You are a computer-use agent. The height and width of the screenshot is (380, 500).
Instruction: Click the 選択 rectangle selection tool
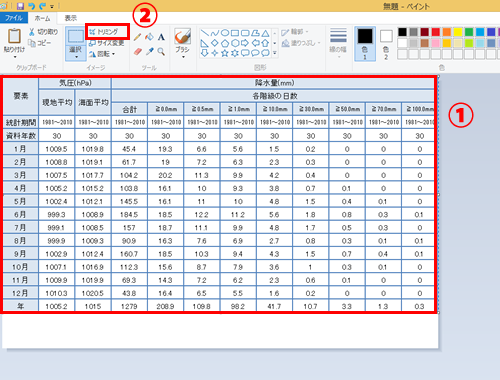(x=76, y=36)
